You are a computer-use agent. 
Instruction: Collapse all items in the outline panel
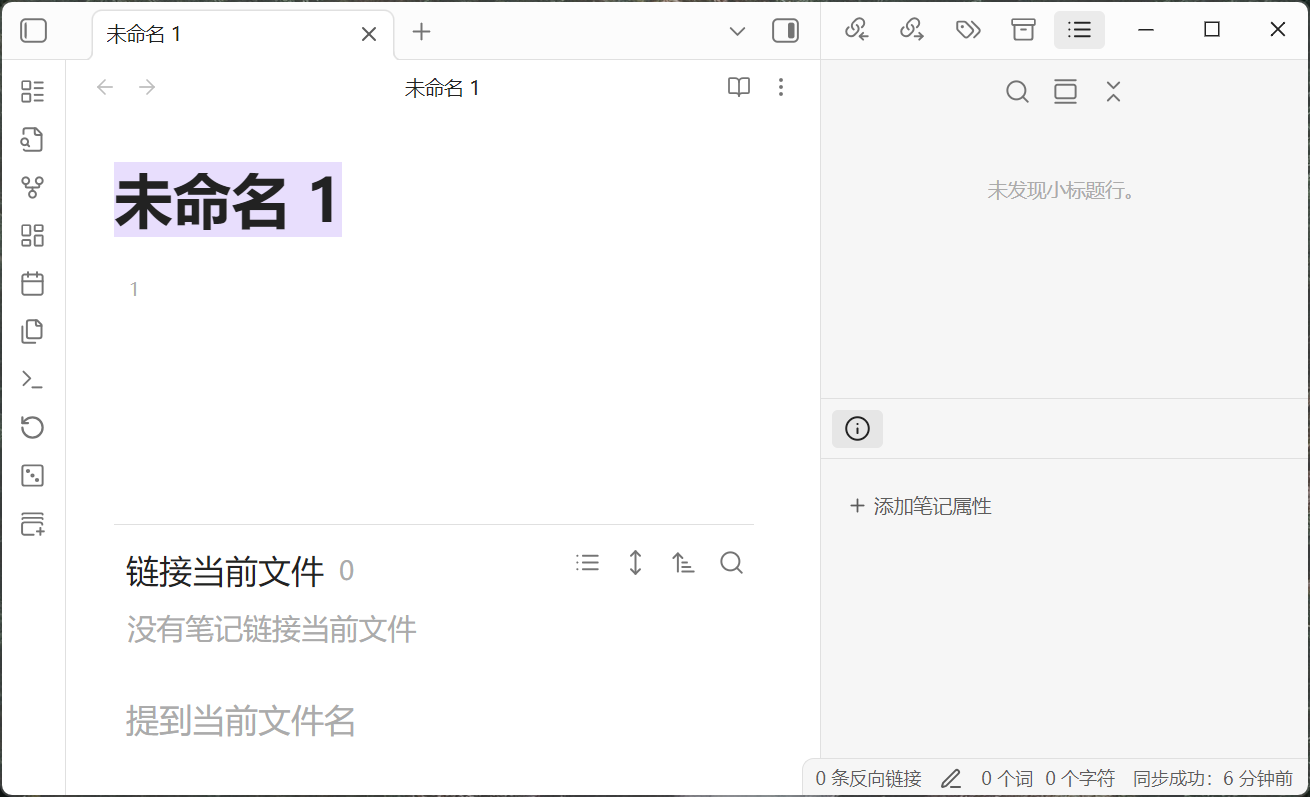(x=1113, y=92)
